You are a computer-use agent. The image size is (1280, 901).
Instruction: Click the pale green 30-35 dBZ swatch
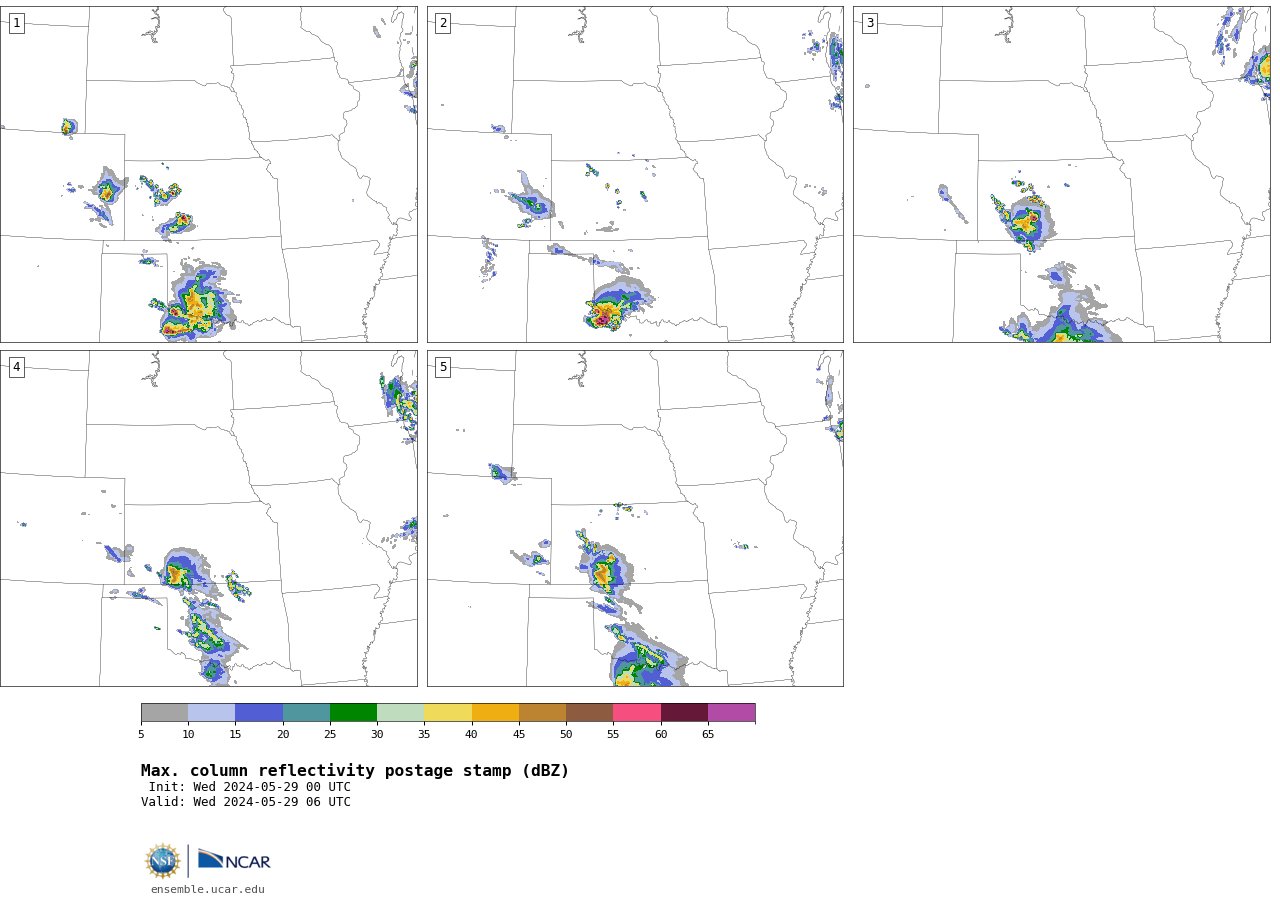(400, 713)
